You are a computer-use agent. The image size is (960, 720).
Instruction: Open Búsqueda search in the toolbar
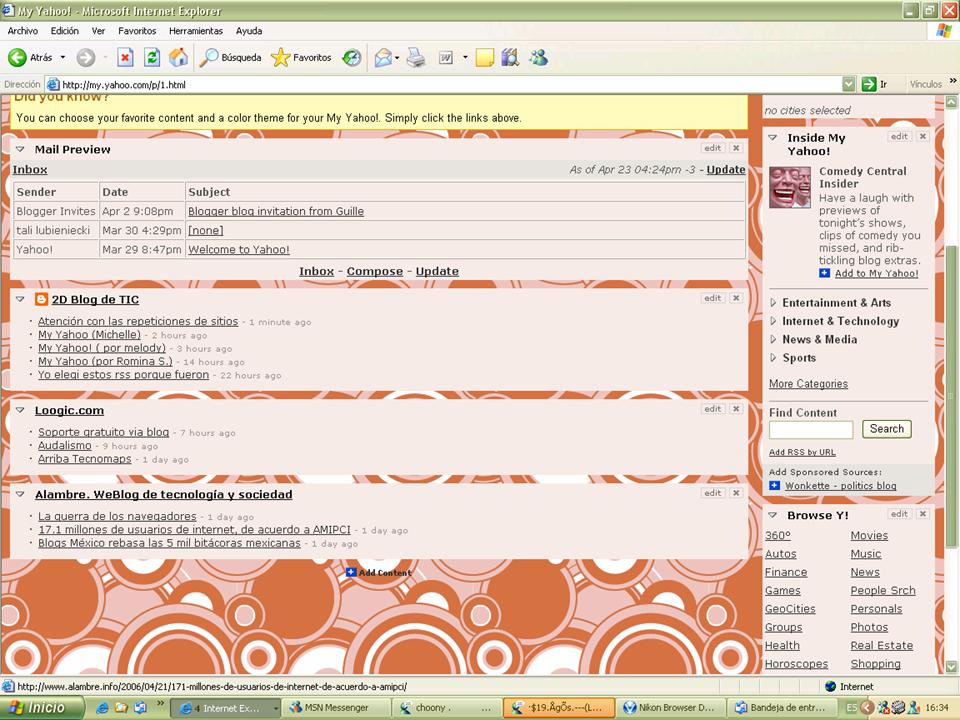tap(231, 58)
